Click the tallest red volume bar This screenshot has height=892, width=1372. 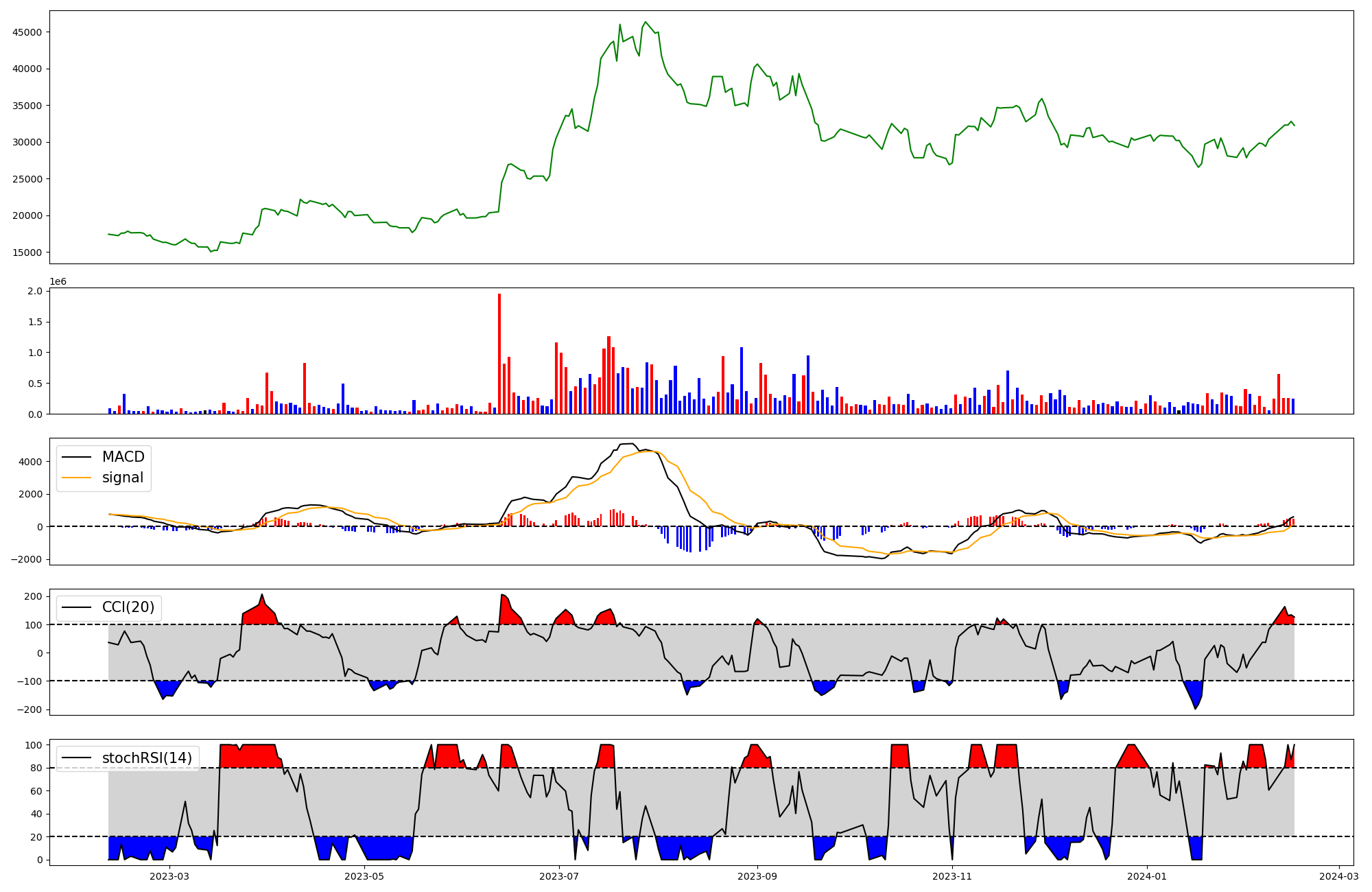click(499, 353)
